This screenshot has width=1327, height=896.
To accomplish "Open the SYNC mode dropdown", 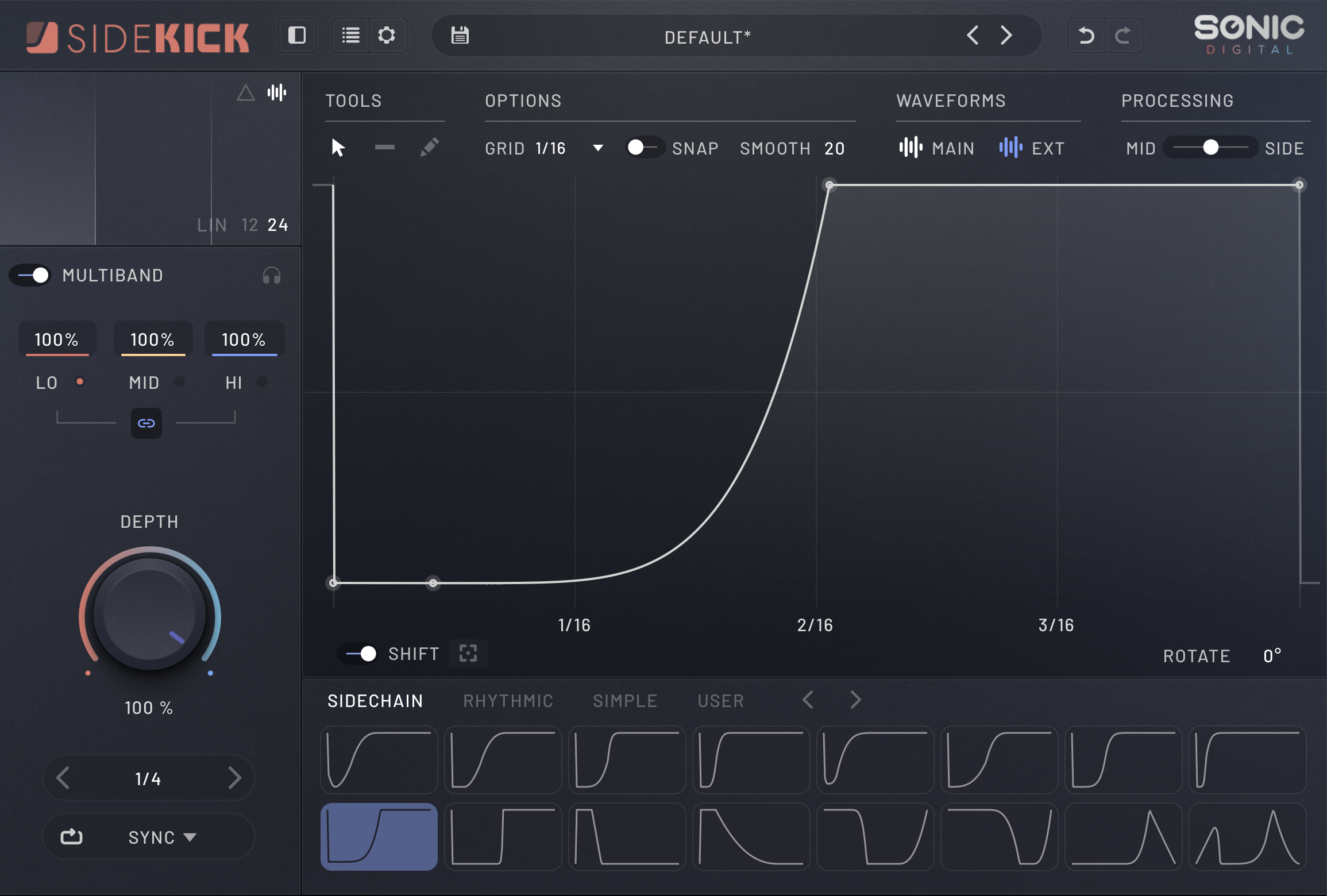I will click(x=163, y=837).
